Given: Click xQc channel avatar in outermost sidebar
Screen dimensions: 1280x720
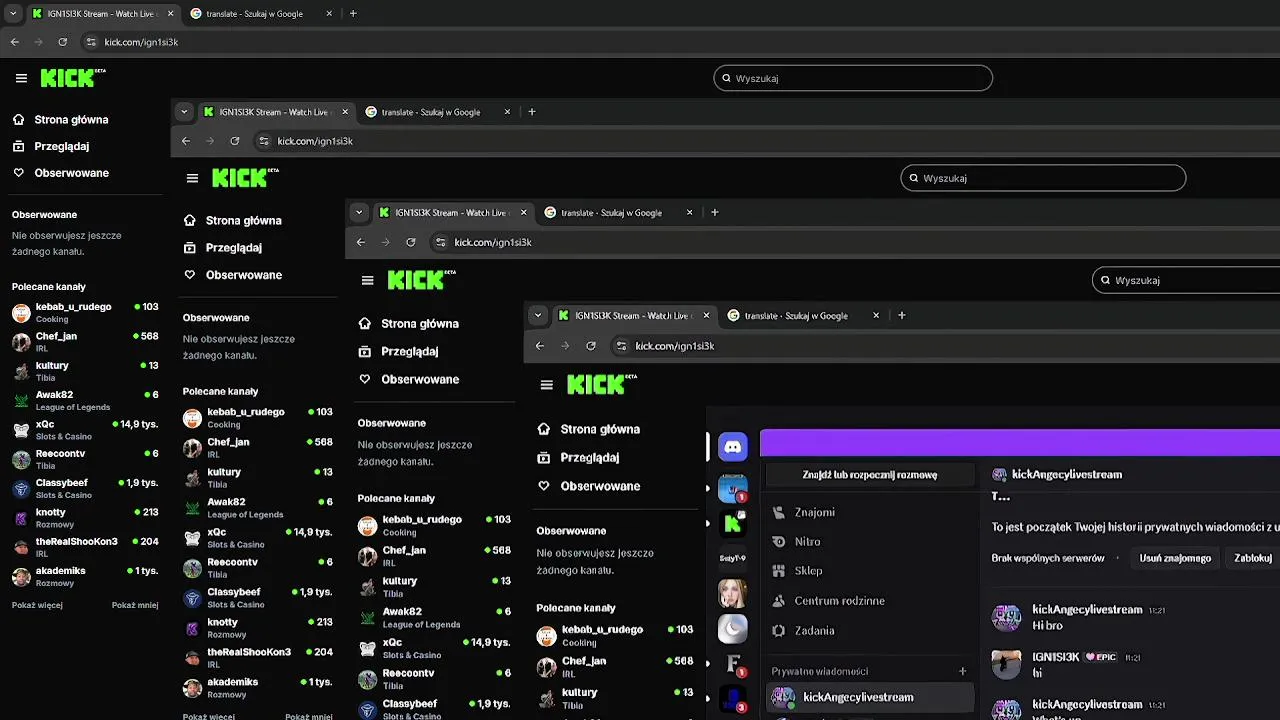Looking at the screenshot, I should (21, 430).
